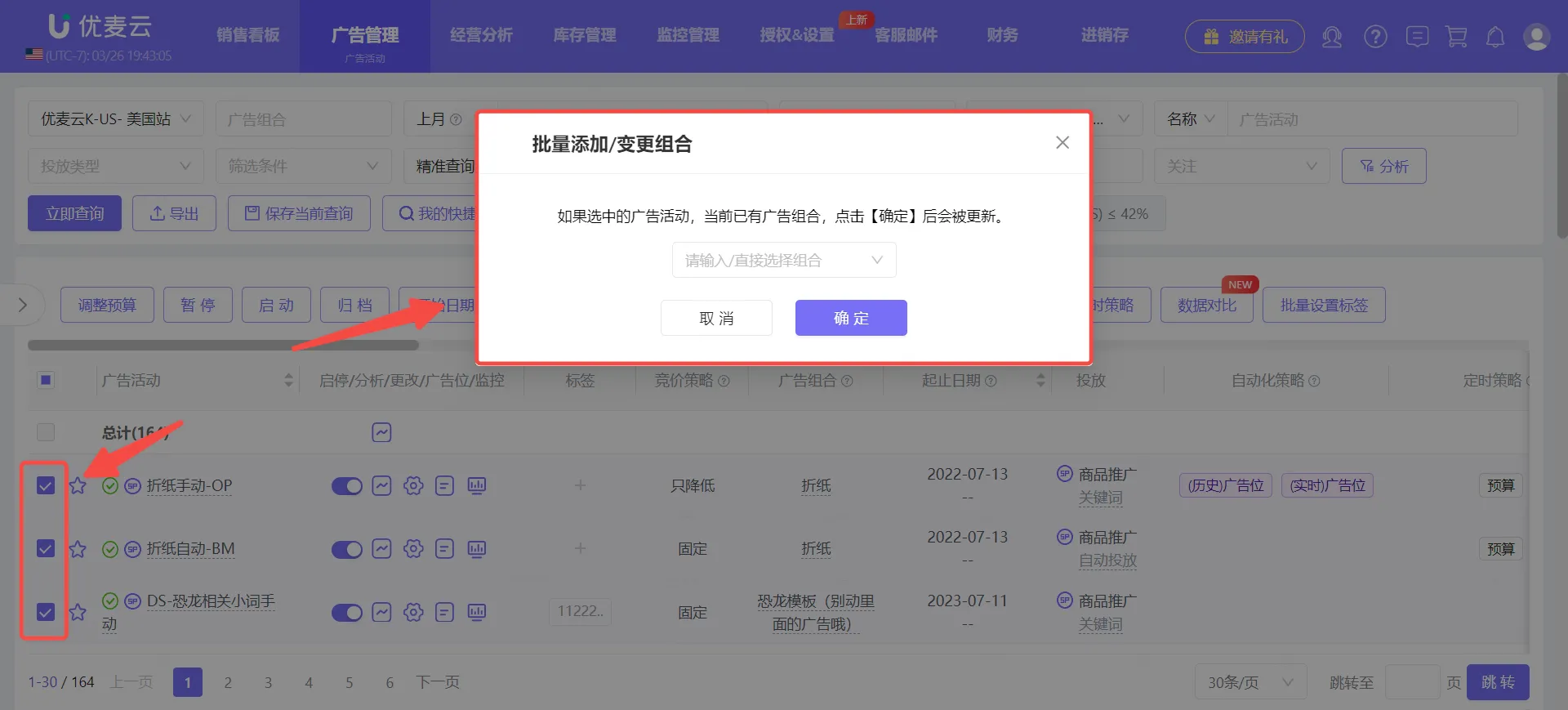Open the messages chat icon in header
This screenshot has height=710, width=1568.
(x=1417, y=36)
